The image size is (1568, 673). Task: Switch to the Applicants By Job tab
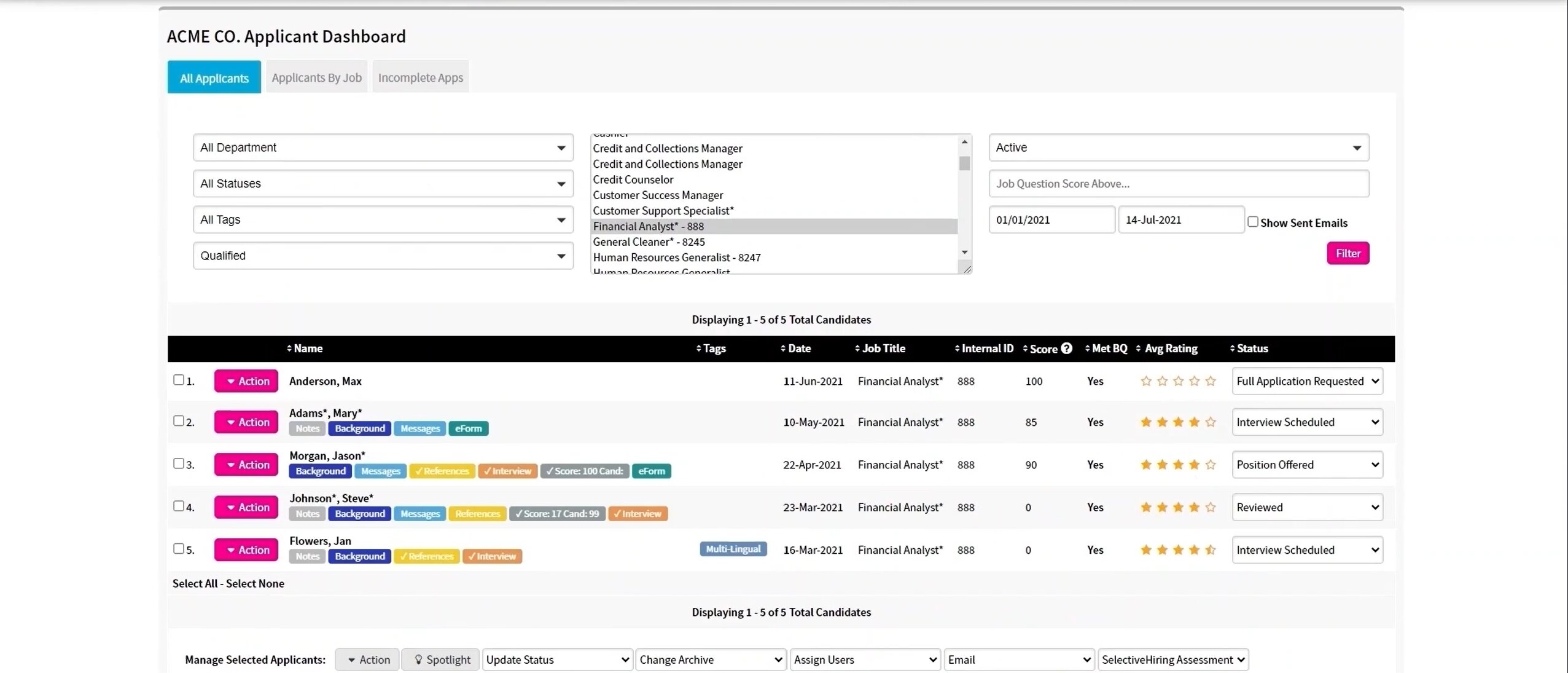coord(316,77)
